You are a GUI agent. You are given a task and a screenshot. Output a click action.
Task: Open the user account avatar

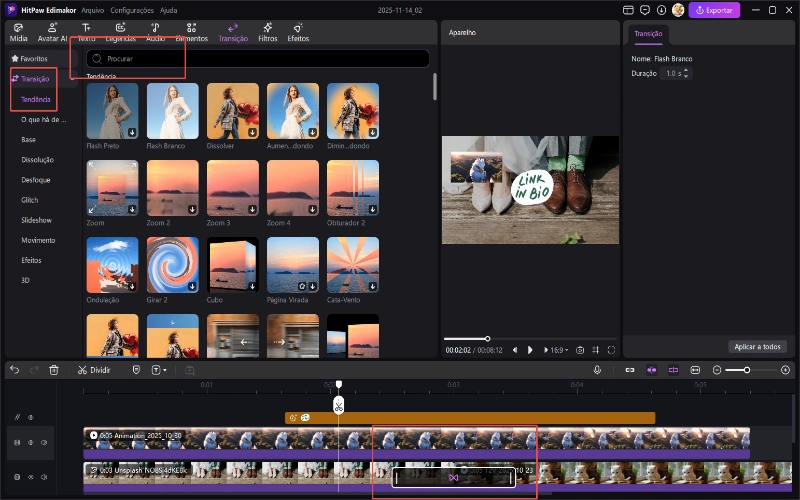click(678, 10)
